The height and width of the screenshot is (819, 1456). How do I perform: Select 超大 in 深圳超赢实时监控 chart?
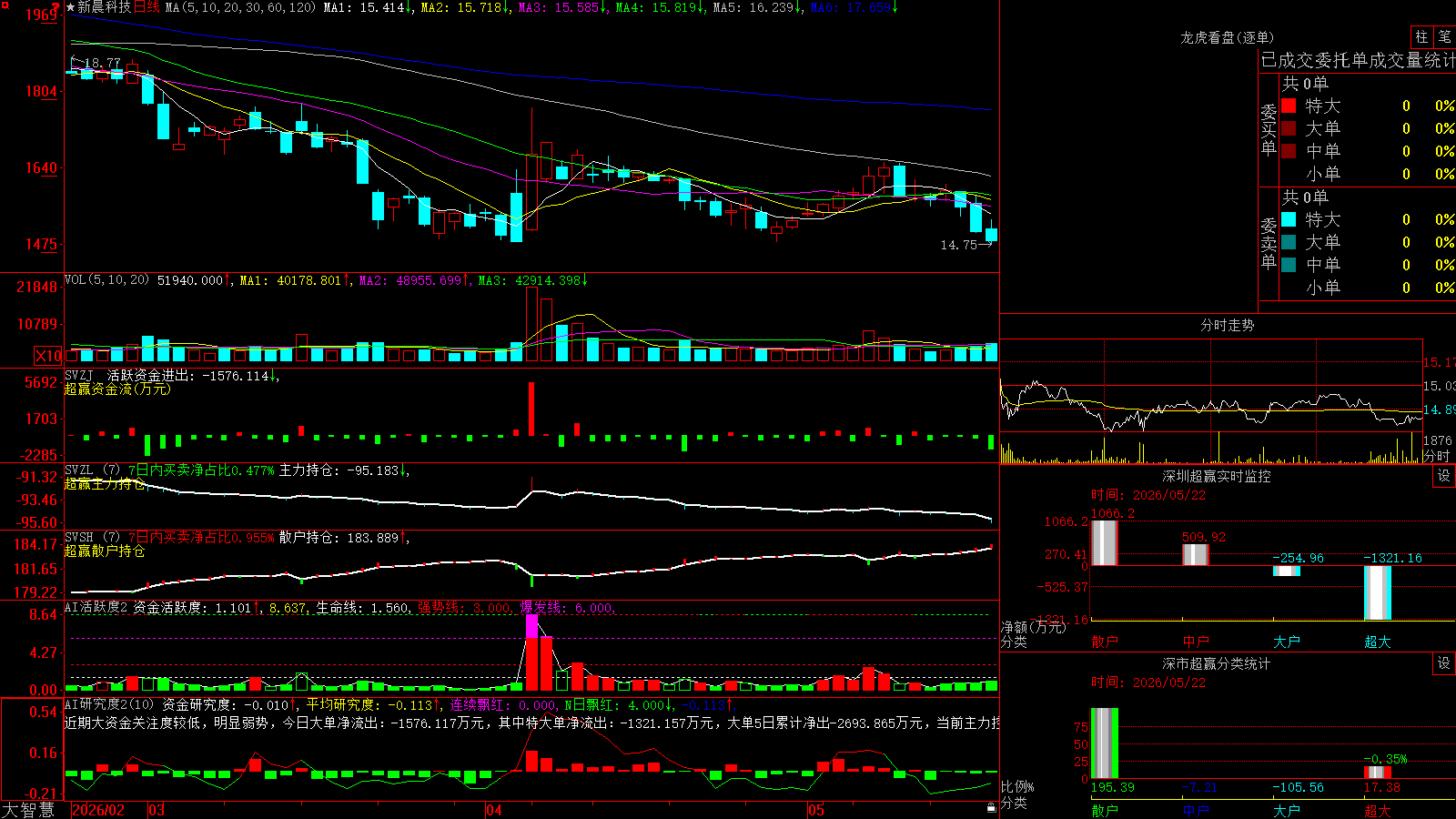[x=1378, y=642]
